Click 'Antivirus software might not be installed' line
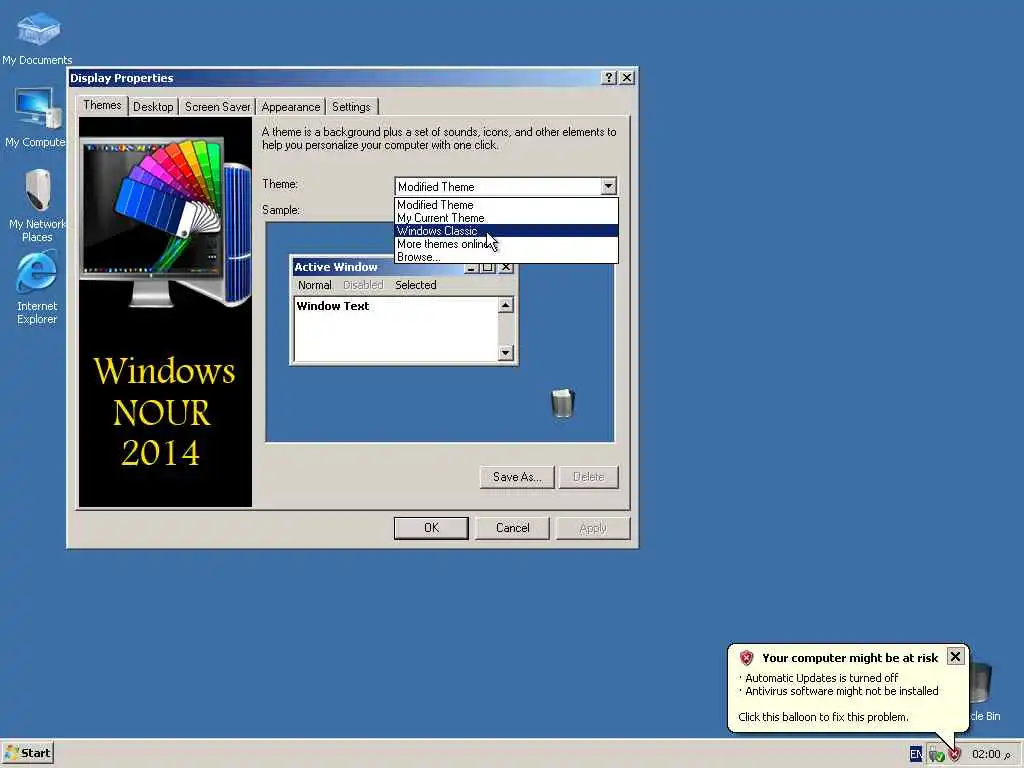The height and width of the screenshot is (768, 1024). 841,691
